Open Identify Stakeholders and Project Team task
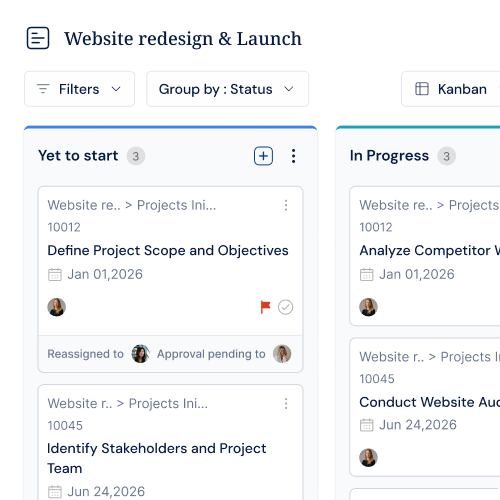The height and width of the screenshot is (500, 500). coord(157,458)
